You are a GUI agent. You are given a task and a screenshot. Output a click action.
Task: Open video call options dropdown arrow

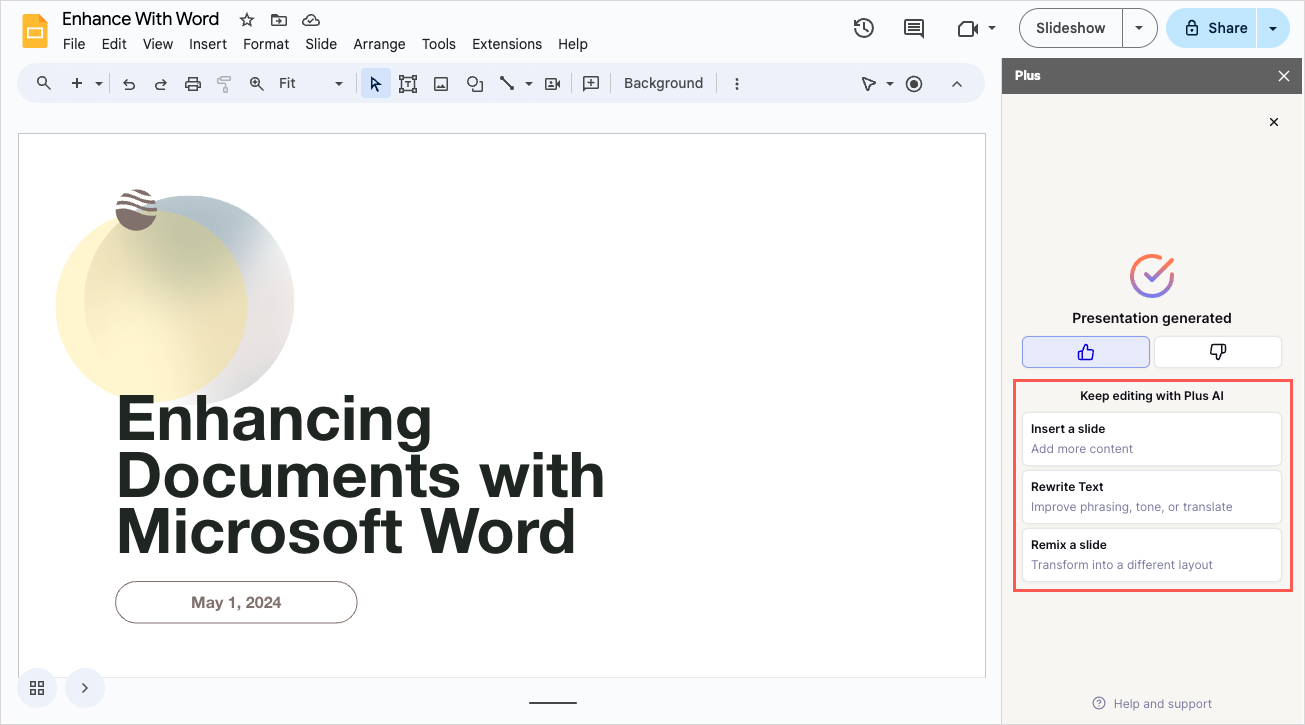[992, 28]
